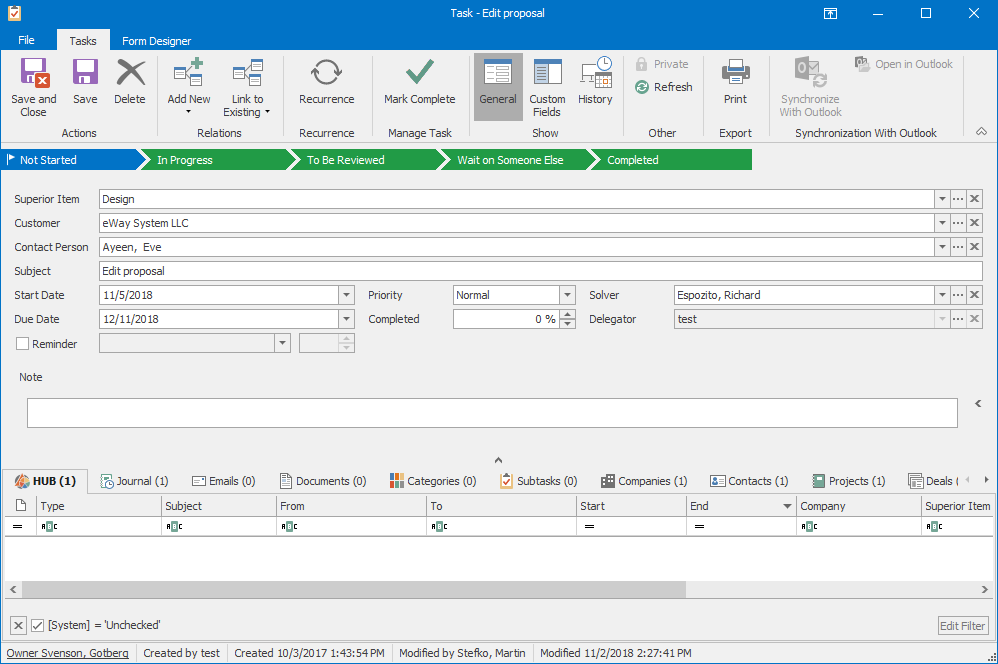998x664 pixels.
Task: Refresh the task data
Action: (x=663, y=87)
